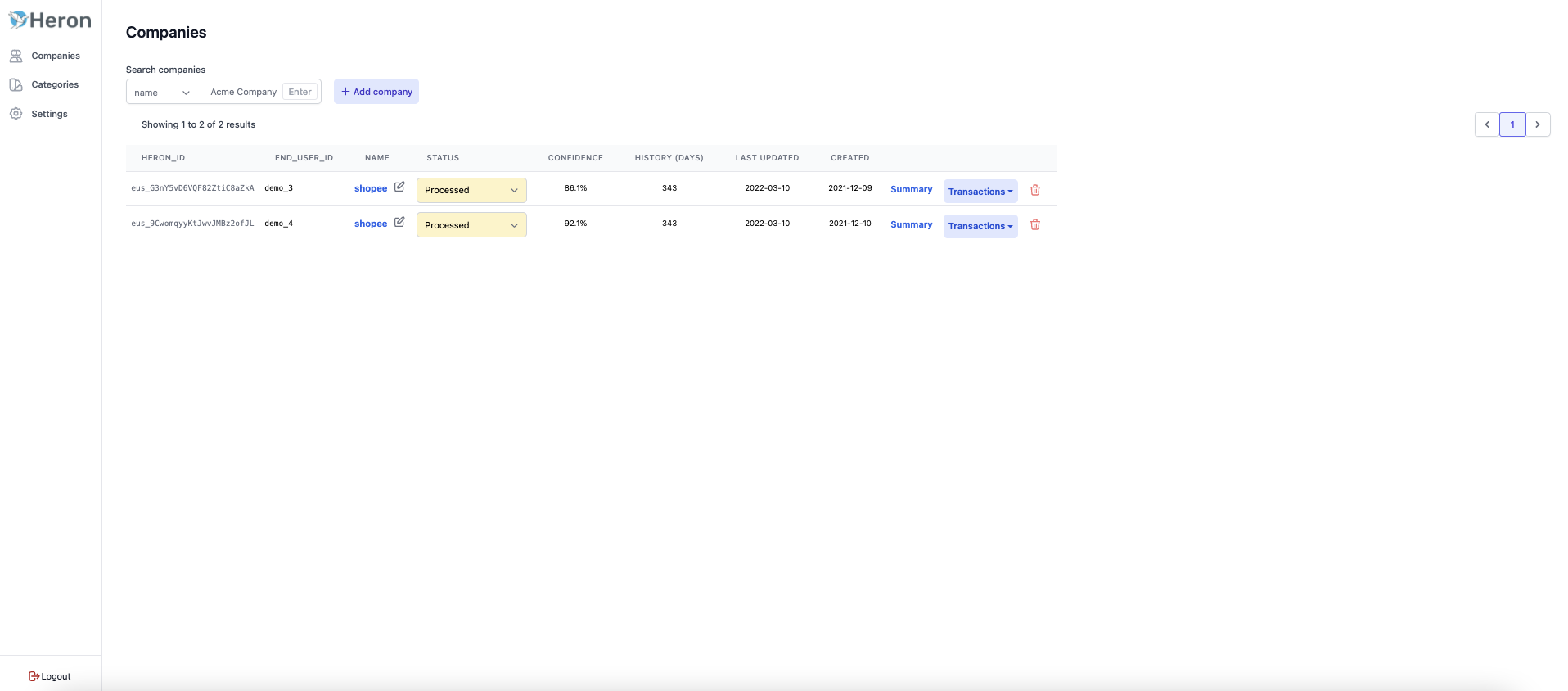The image size is (1568, 691).
Task: Click confidence value 92.1%
Action: tap(575, 224)
